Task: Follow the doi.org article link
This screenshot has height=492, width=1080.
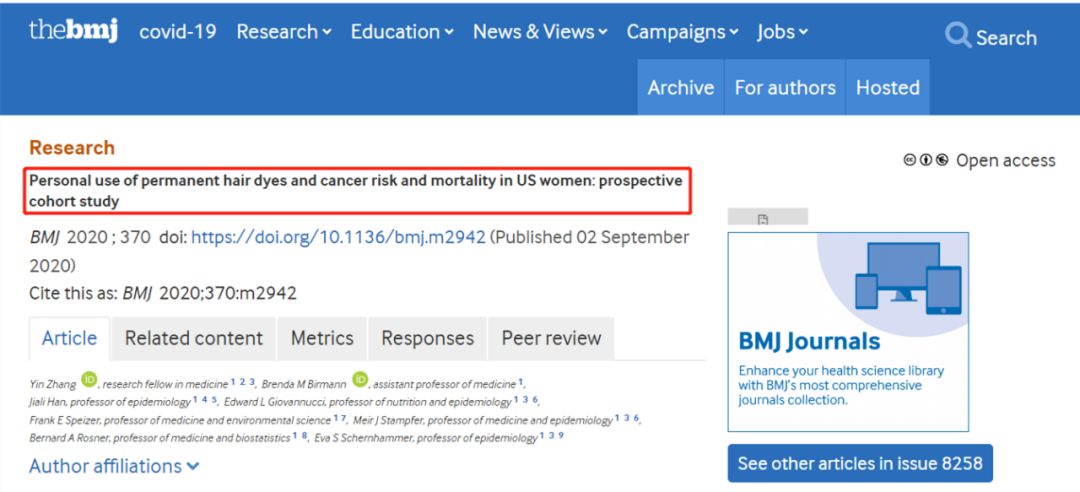Action: click(x=338, y=237)
